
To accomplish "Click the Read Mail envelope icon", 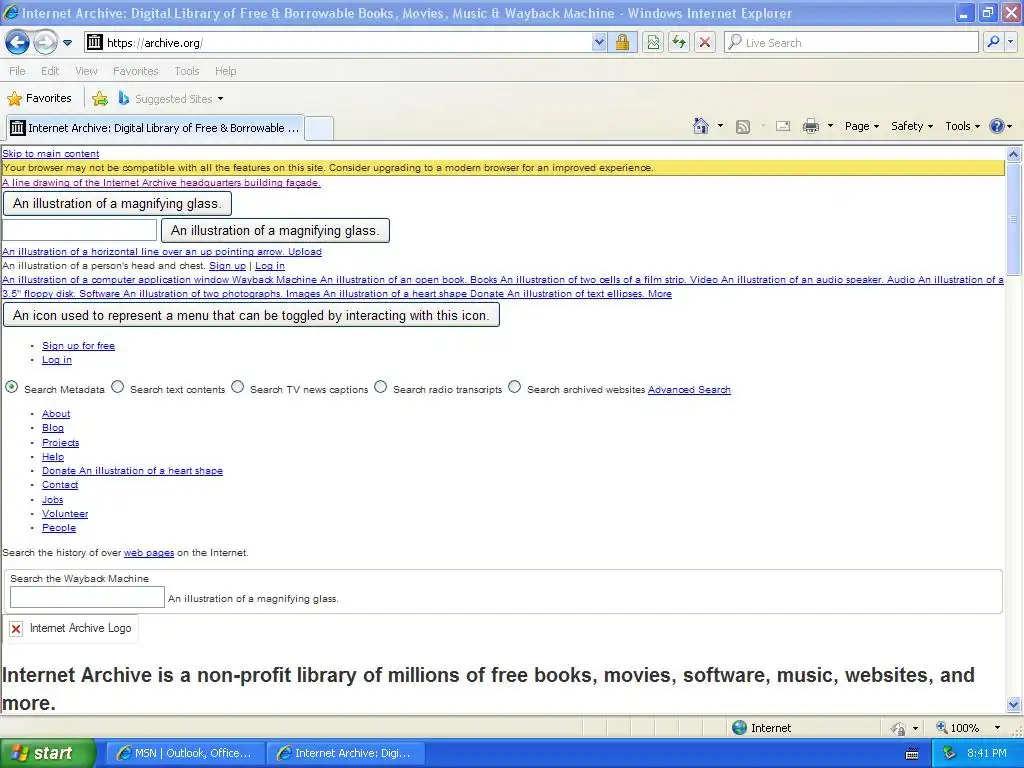I will 783,126.
